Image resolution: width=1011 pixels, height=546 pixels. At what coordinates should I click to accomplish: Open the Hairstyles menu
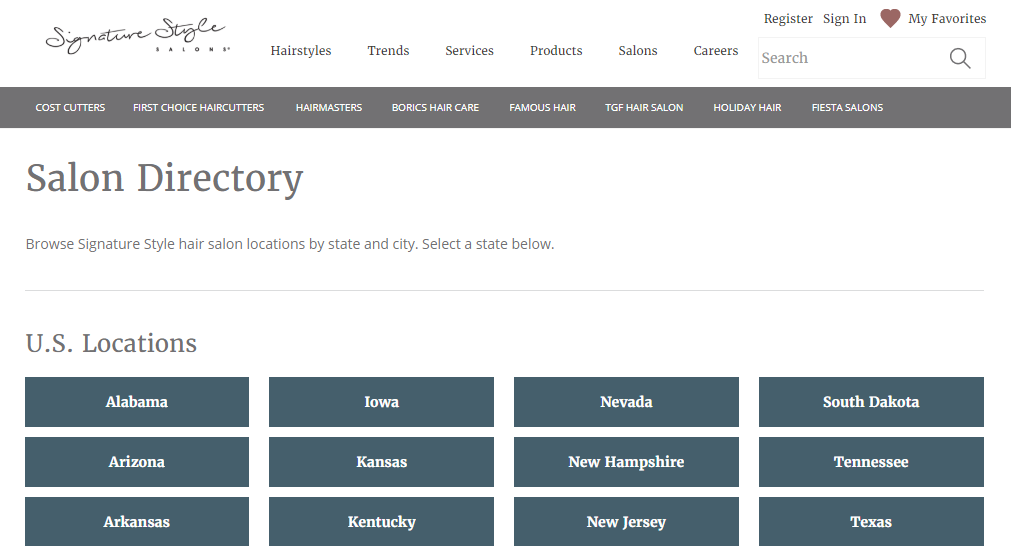click(x=300, y=51)
